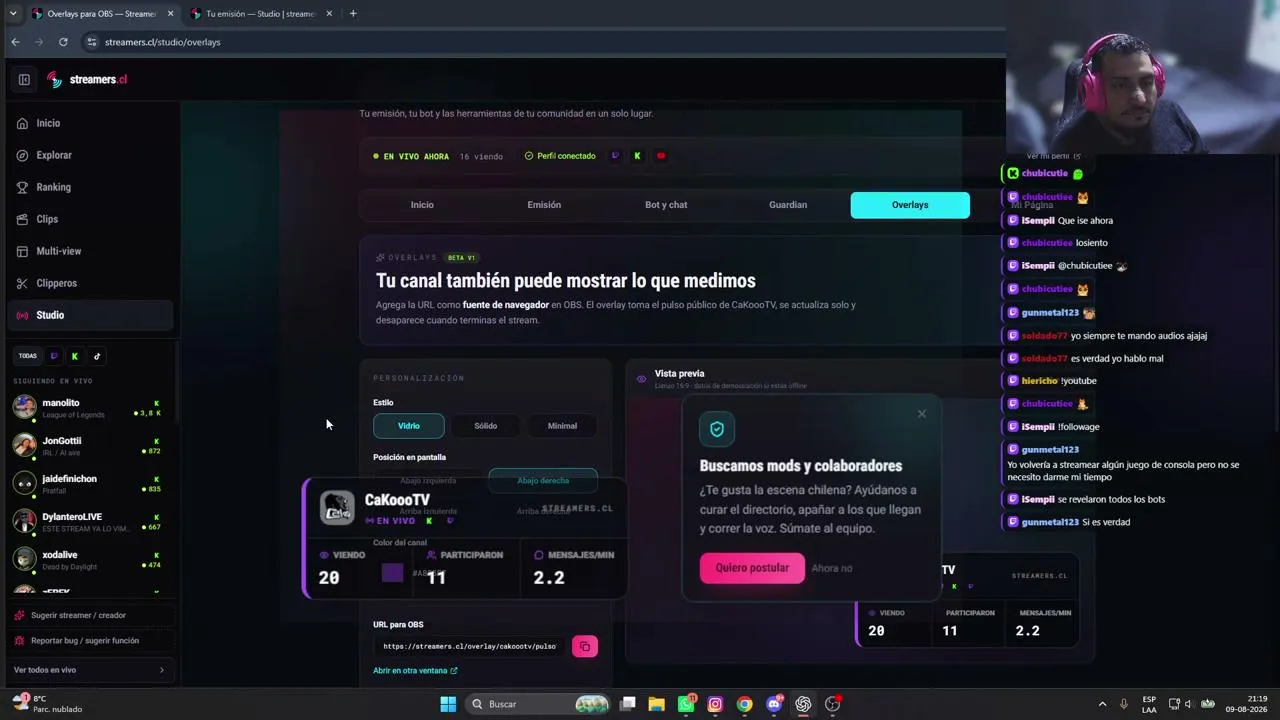Open xodalive's live channel
This screenshot has width=1280, height=720.
tap(90, 559)
